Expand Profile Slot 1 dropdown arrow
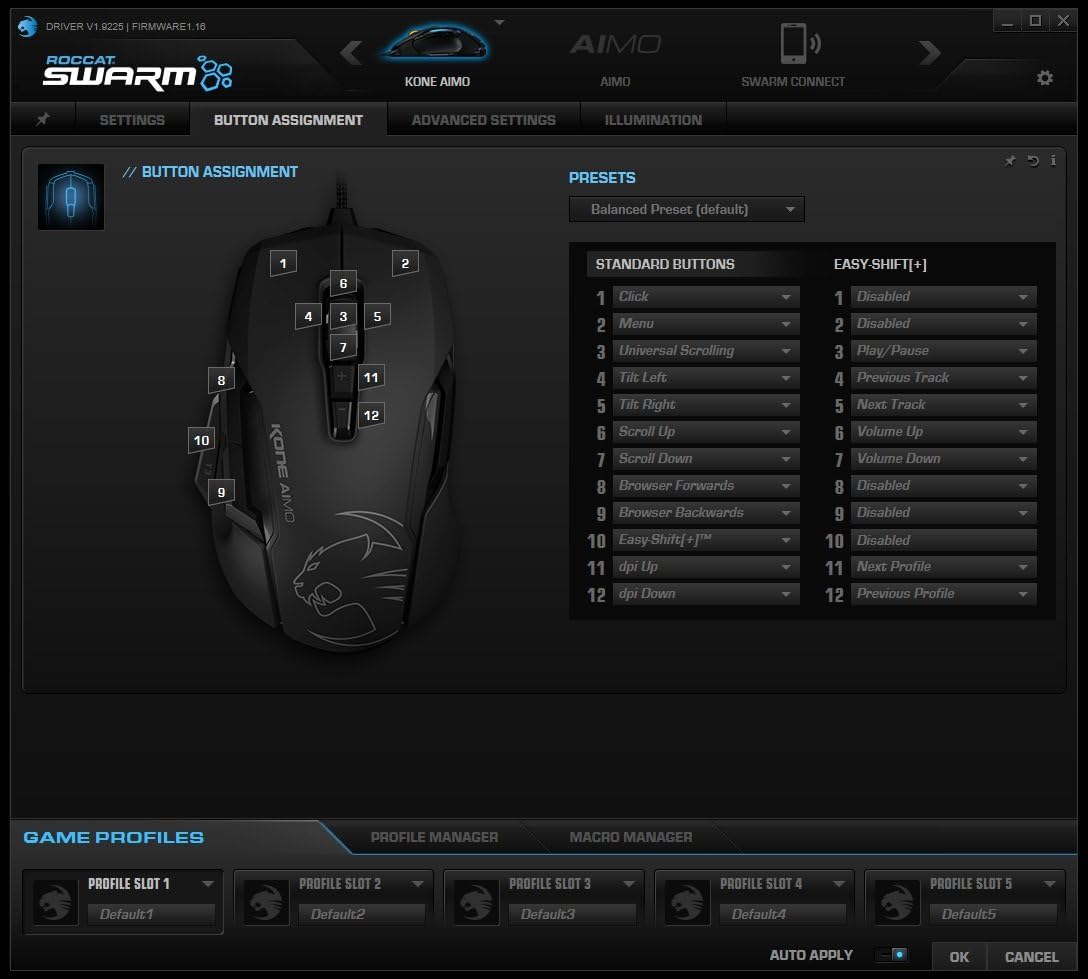Screen dimensions: 1088x979 (207, 884)
